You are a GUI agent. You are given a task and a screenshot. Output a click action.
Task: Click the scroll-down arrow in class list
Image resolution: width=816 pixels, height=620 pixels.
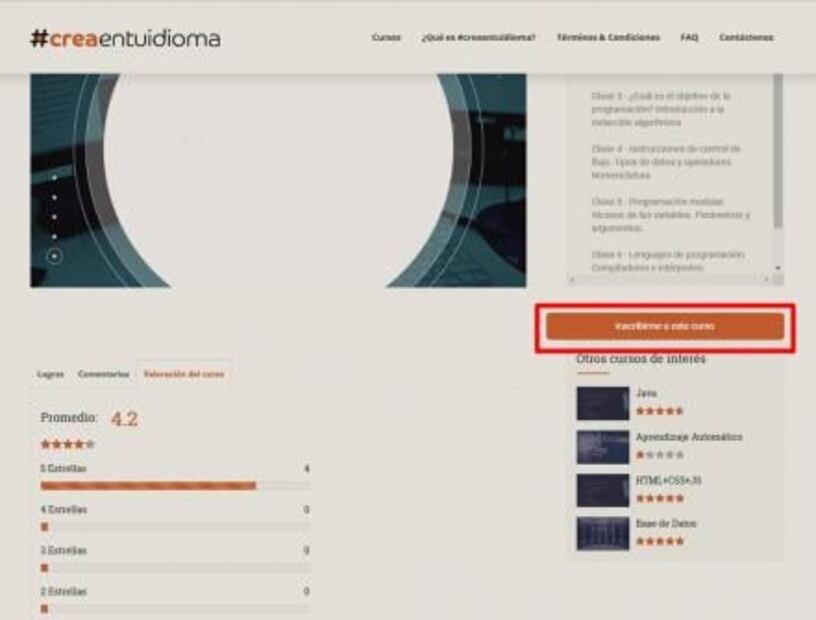pos(778,269)
